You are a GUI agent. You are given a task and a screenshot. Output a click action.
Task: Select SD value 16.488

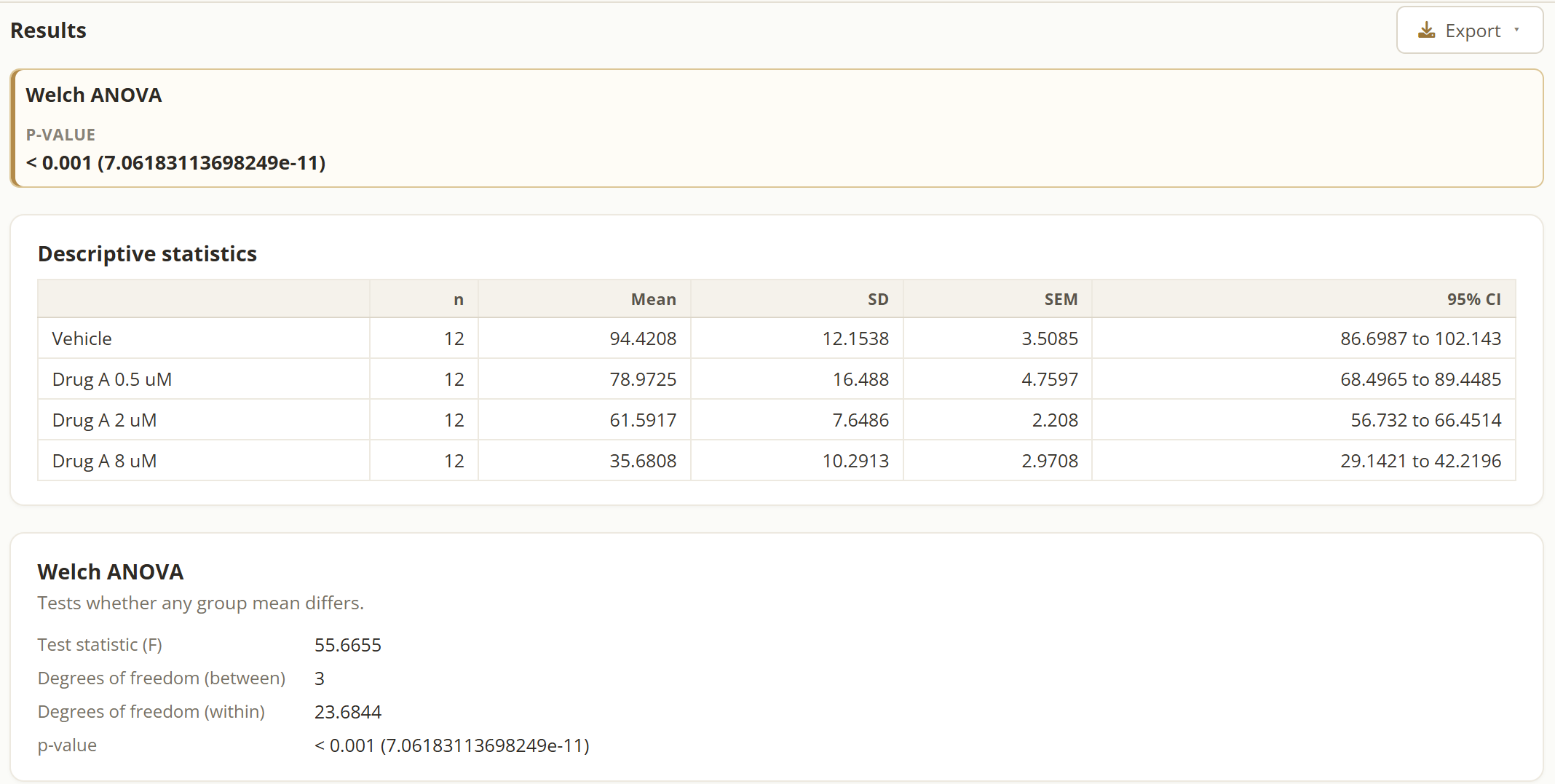[861, 379]
